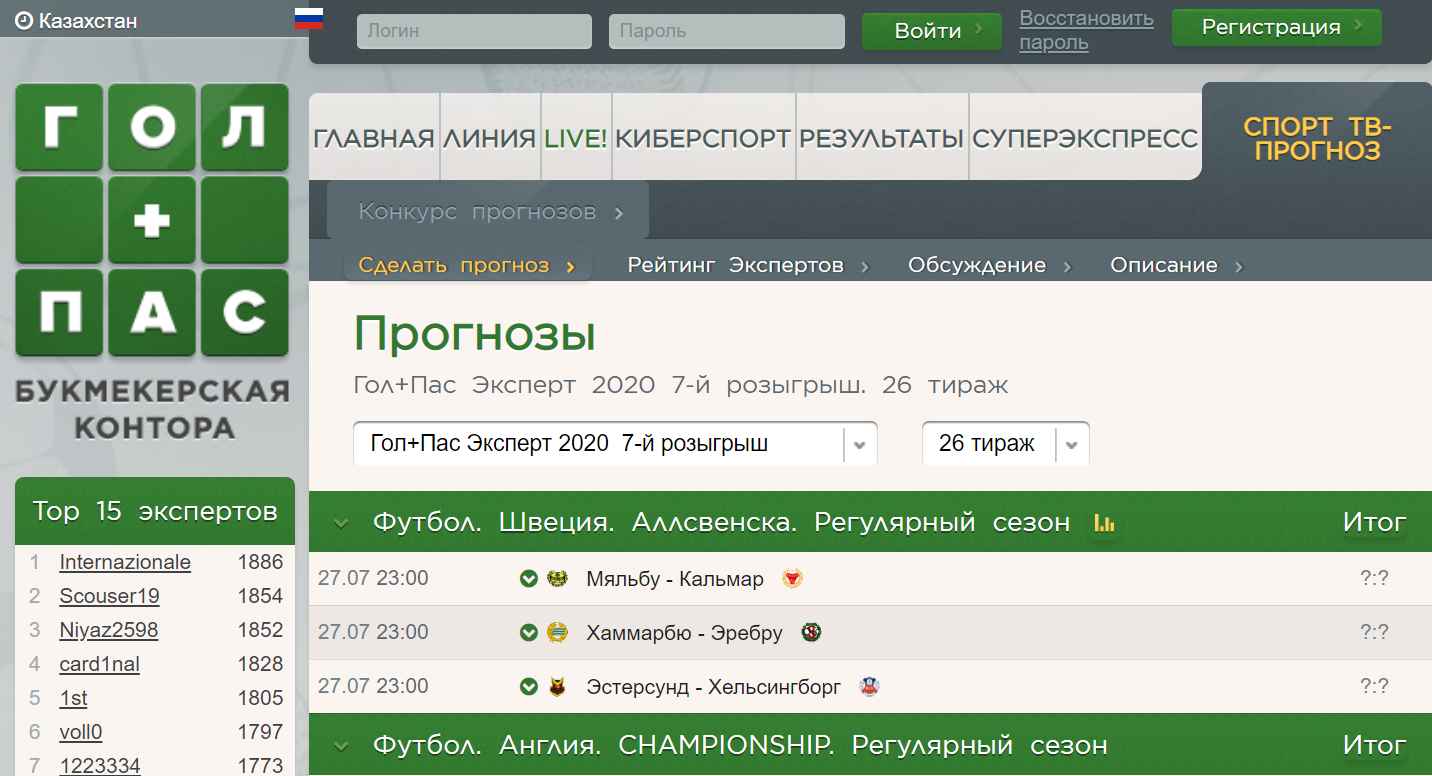The image size is (1432, 776).
Task: Click the Helsingborg team crest icon
Action: (x=869, y=687)
